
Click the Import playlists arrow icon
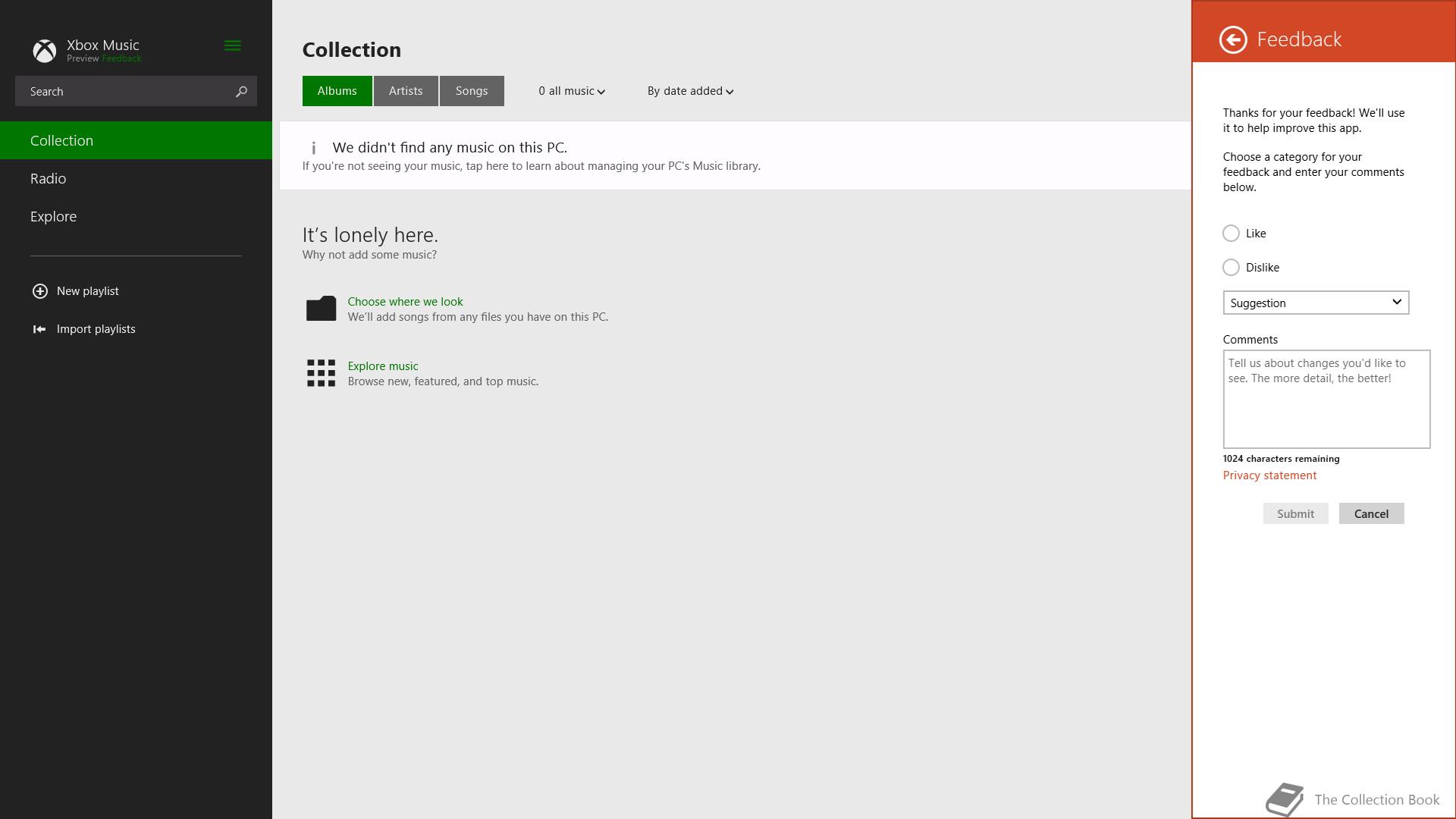point(39,329)
